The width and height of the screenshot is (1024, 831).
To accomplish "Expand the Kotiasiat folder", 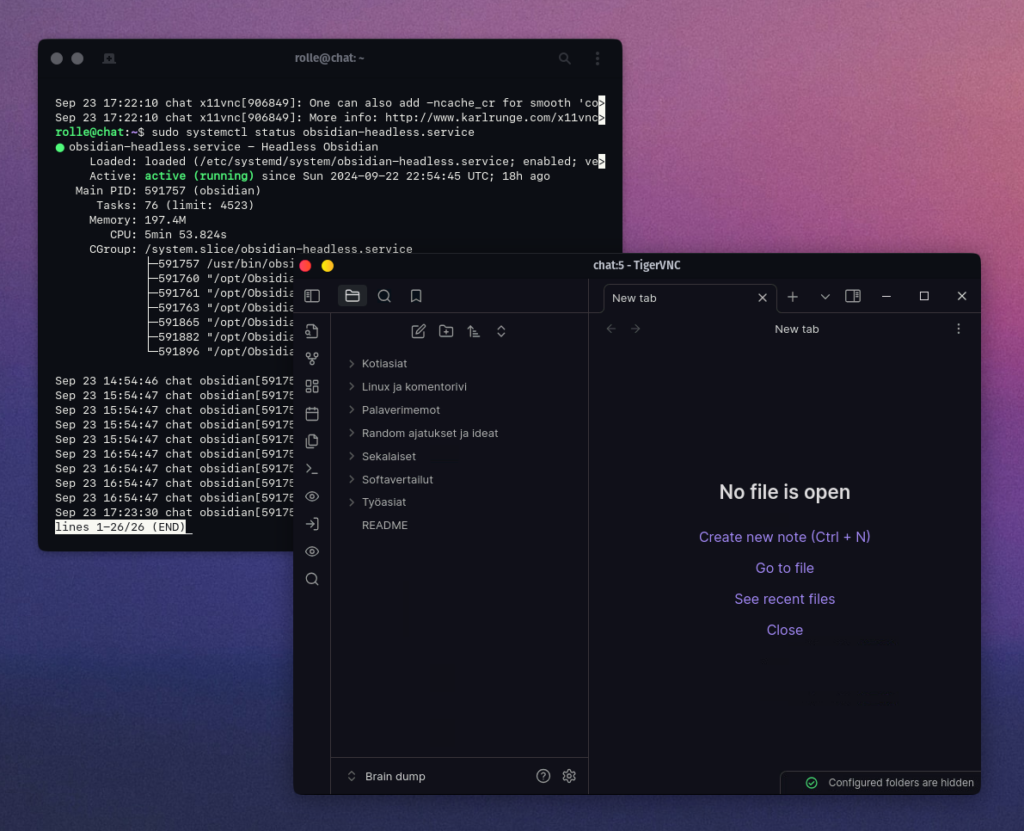I will 384,363.
